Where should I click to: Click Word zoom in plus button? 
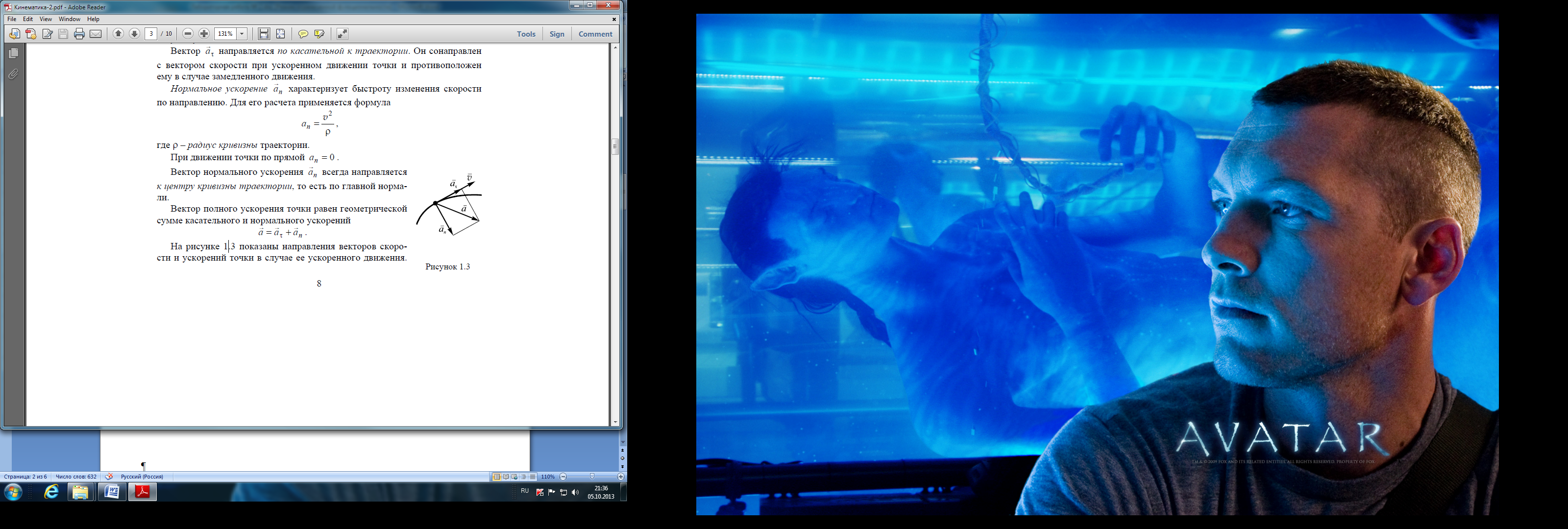[x=621, y=477]
